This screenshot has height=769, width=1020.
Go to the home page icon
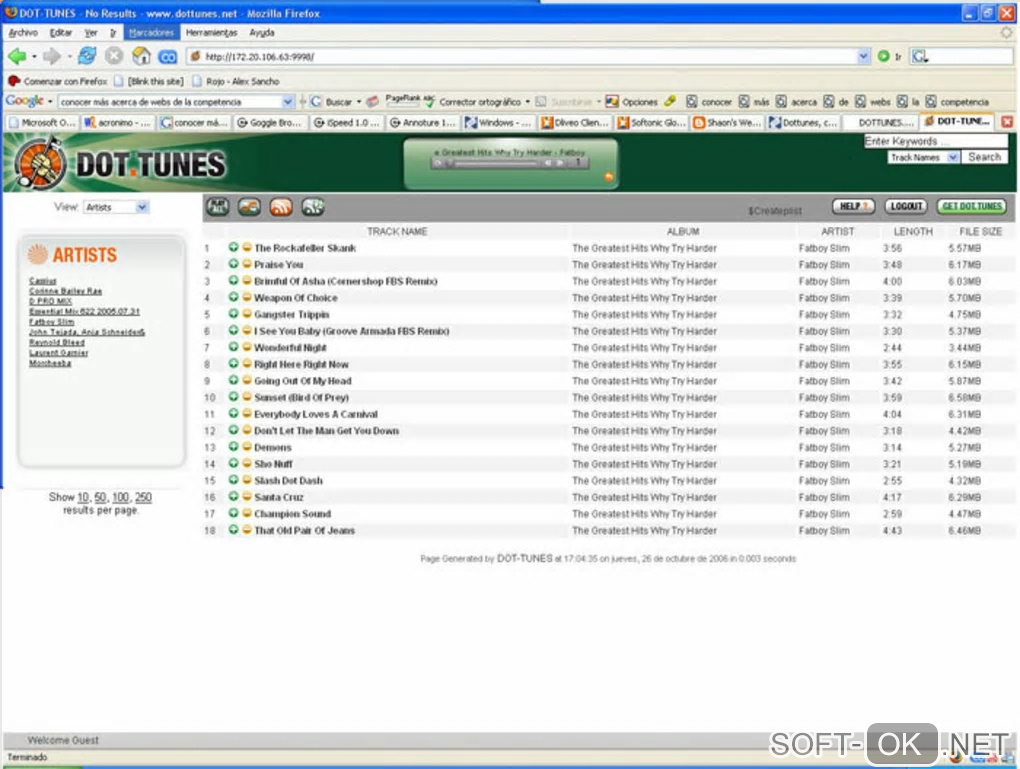(x=141, y=57)
